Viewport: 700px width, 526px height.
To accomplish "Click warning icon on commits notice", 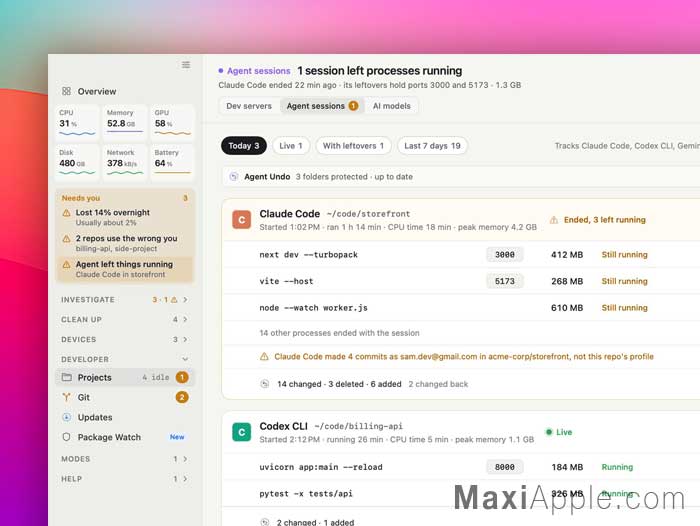I will pyautogui.click(x=264, y=356).
